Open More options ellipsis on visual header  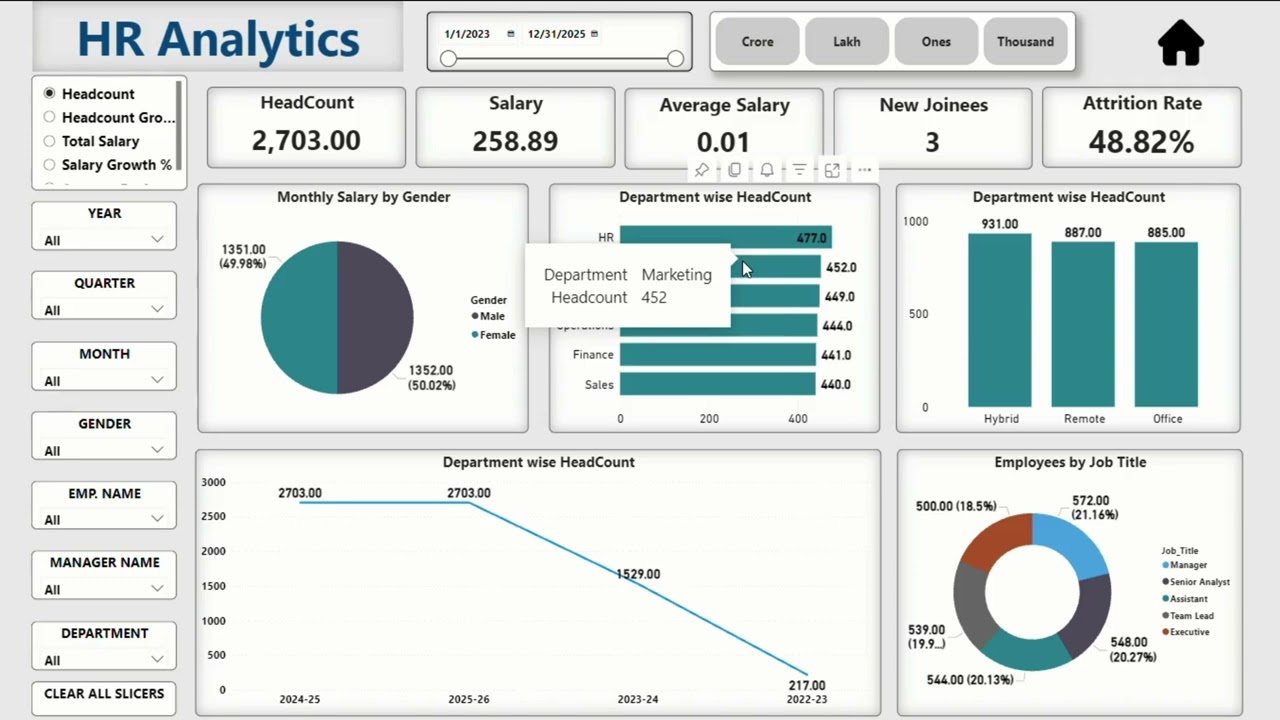[x=864, y=170]
